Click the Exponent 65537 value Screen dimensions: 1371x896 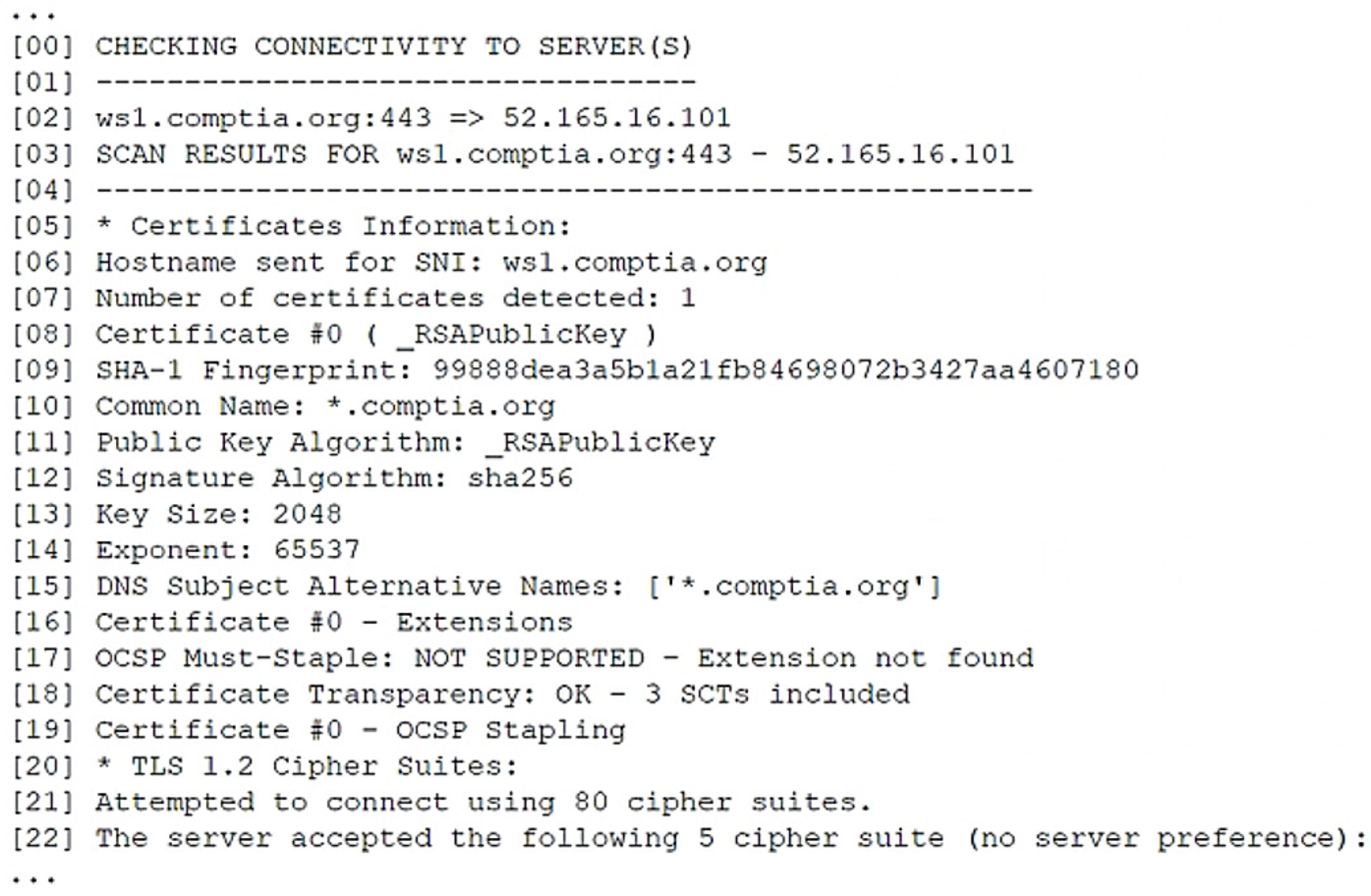click(x=316, y=549)
